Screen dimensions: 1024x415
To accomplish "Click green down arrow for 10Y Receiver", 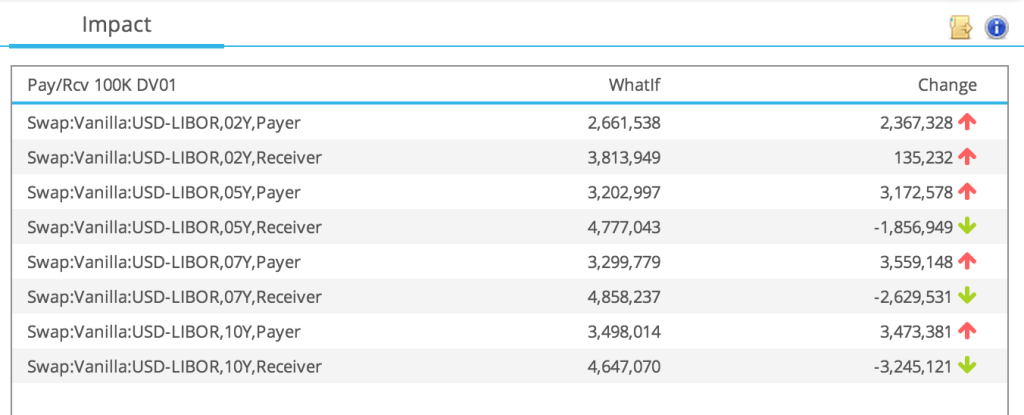I will point(967,367).
